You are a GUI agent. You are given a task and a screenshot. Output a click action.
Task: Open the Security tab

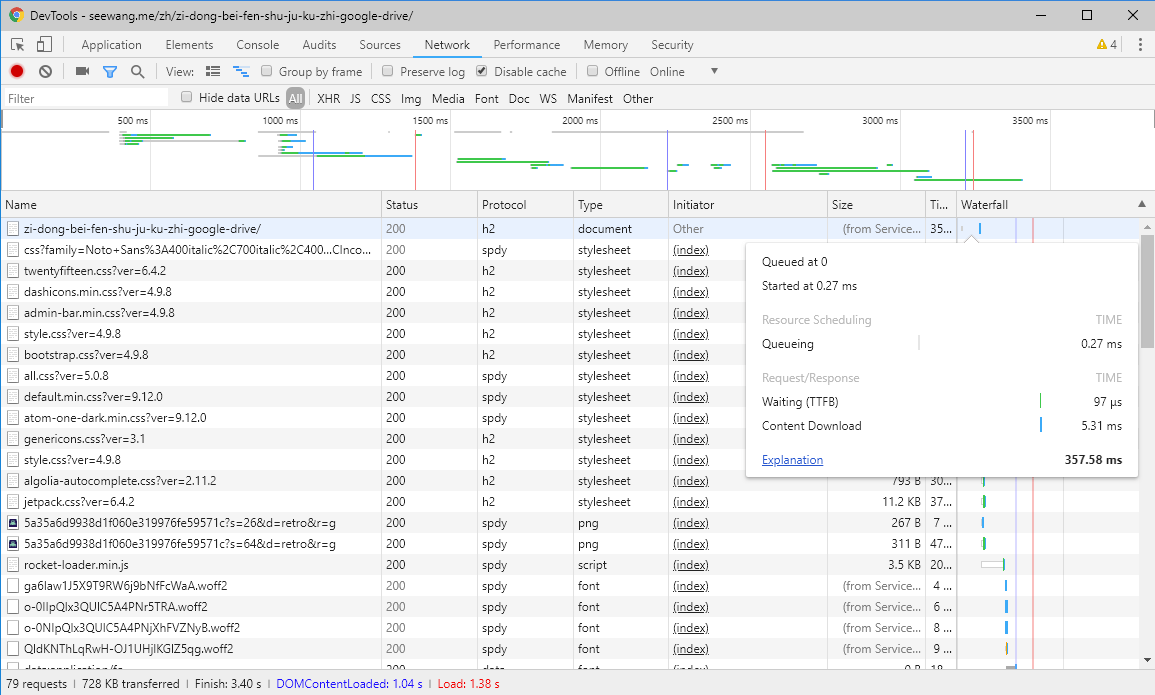[673, 45]
